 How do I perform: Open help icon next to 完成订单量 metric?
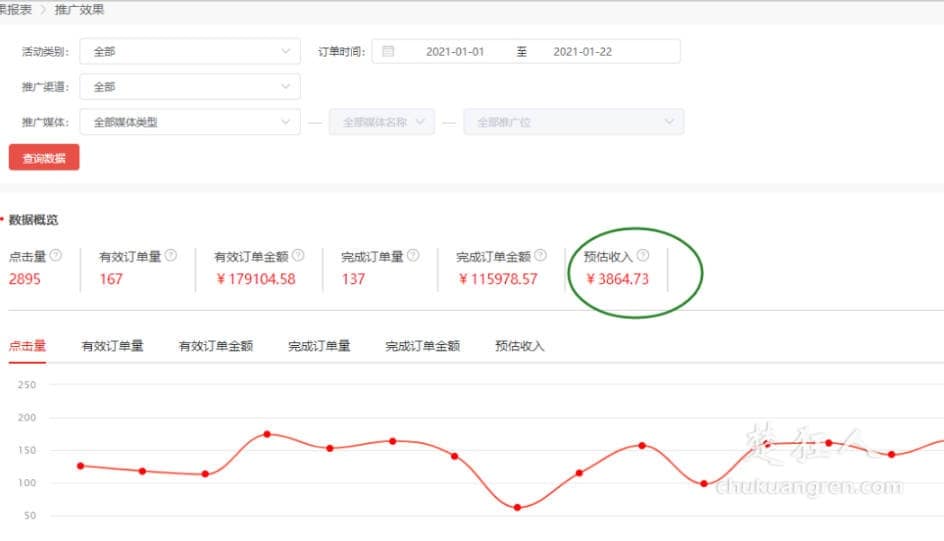413,255
